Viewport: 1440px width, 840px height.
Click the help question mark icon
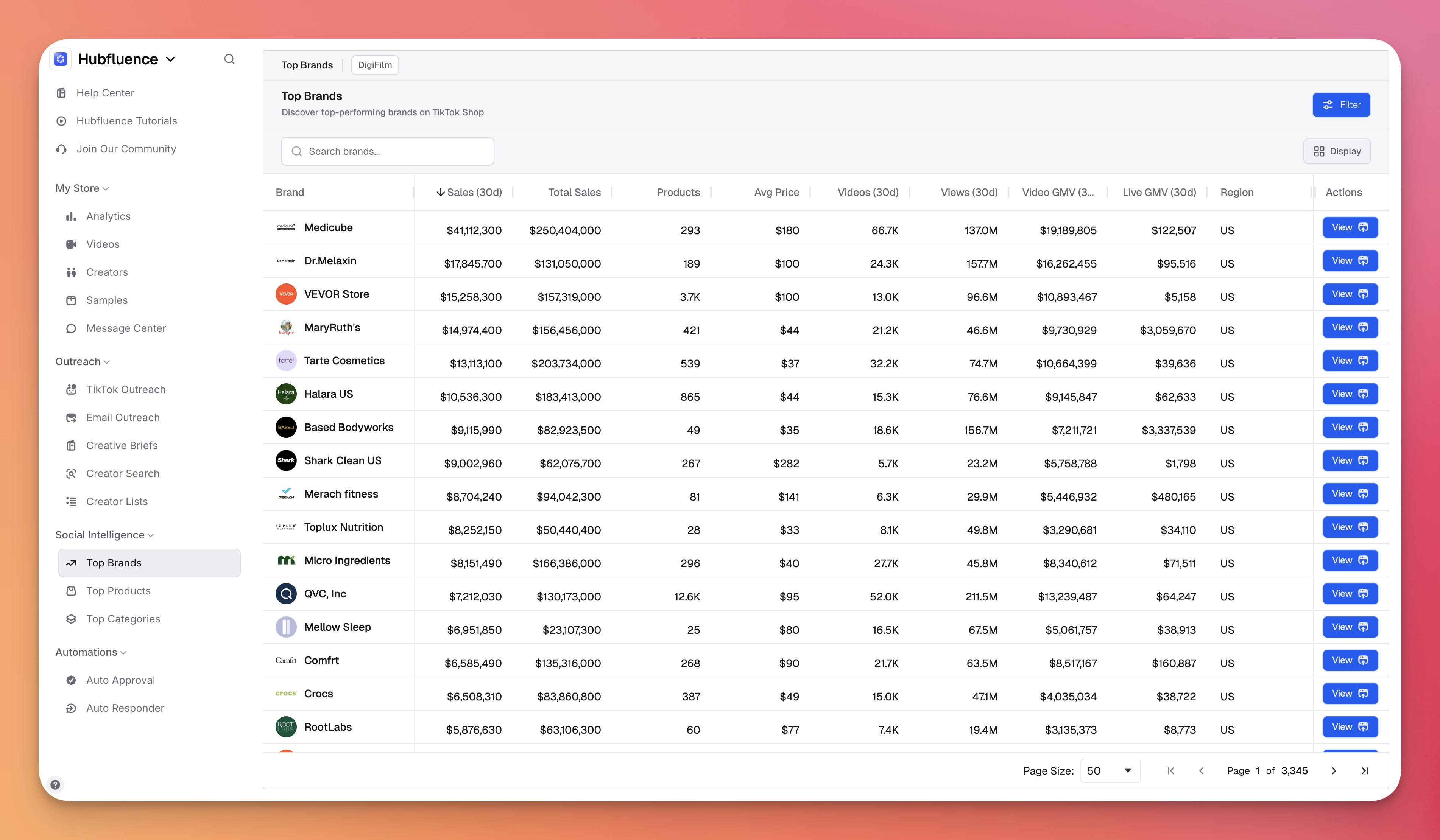(55, 785)
